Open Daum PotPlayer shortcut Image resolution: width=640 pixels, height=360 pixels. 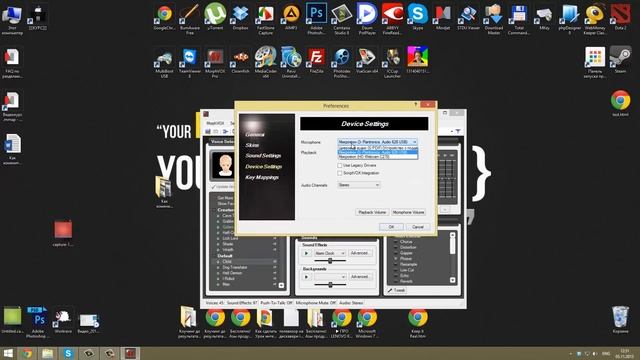(367, 19)
